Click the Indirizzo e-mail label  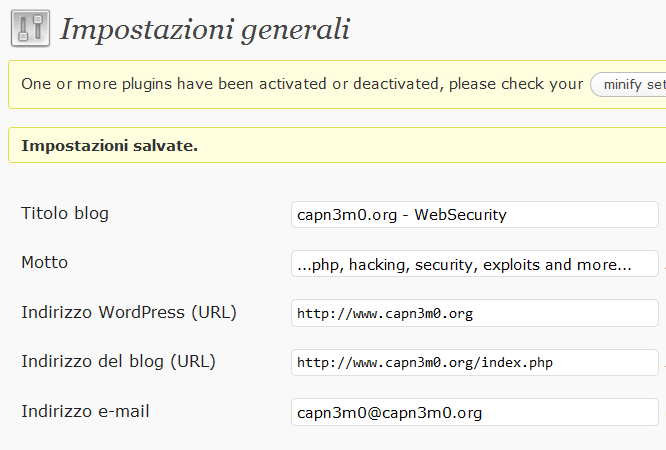coord(85,411)
